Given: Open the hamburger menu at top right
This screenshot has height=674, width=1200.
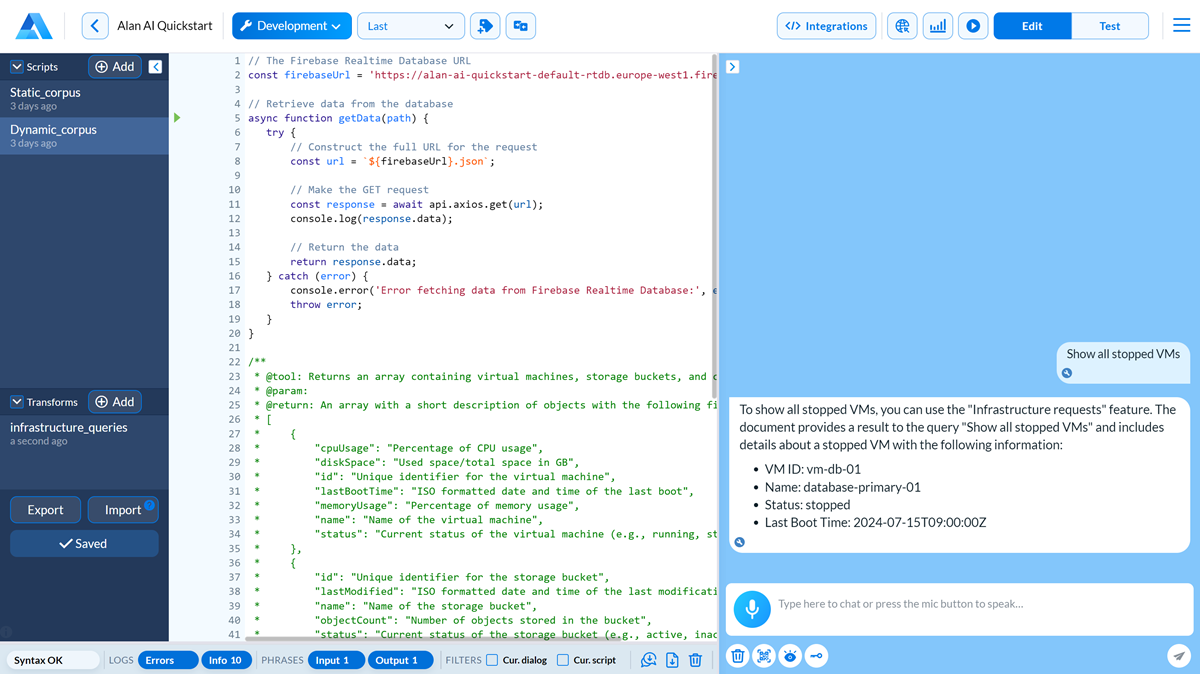Looking at the screenshot, I should (x=1181, y=25).
